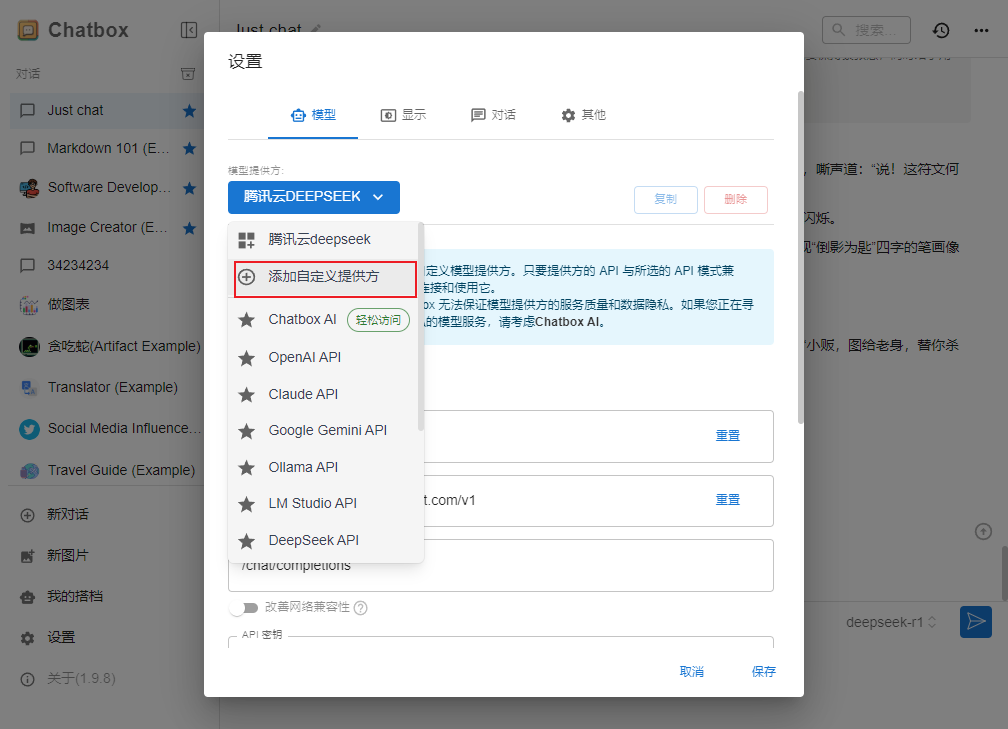The height and width of the screenshot is (729, 1008).
Task: Collapse the sidebar with the panel icon
Action: point(189,30)
